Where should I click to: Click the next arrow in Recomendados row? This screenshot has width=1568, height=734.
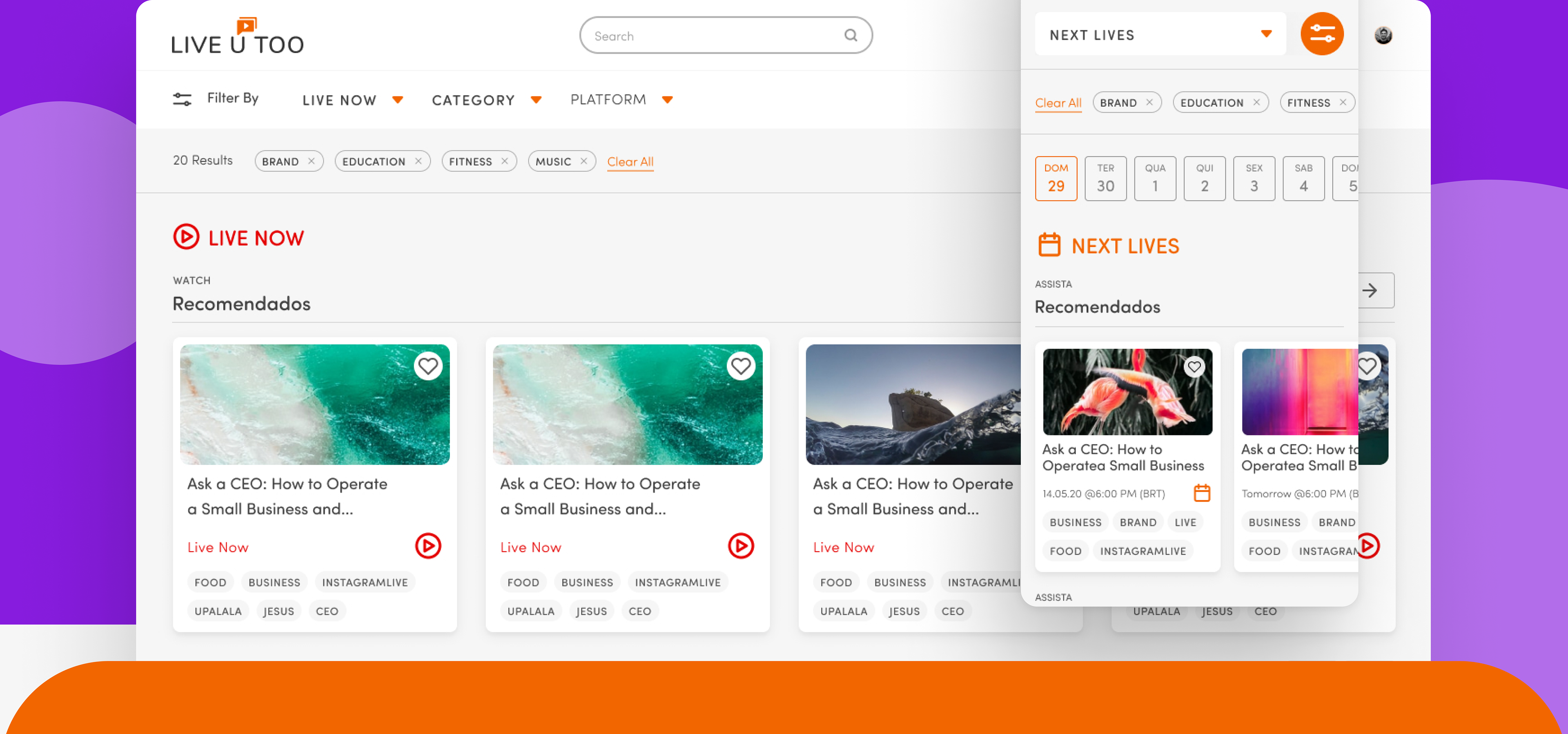(1370, 290)
